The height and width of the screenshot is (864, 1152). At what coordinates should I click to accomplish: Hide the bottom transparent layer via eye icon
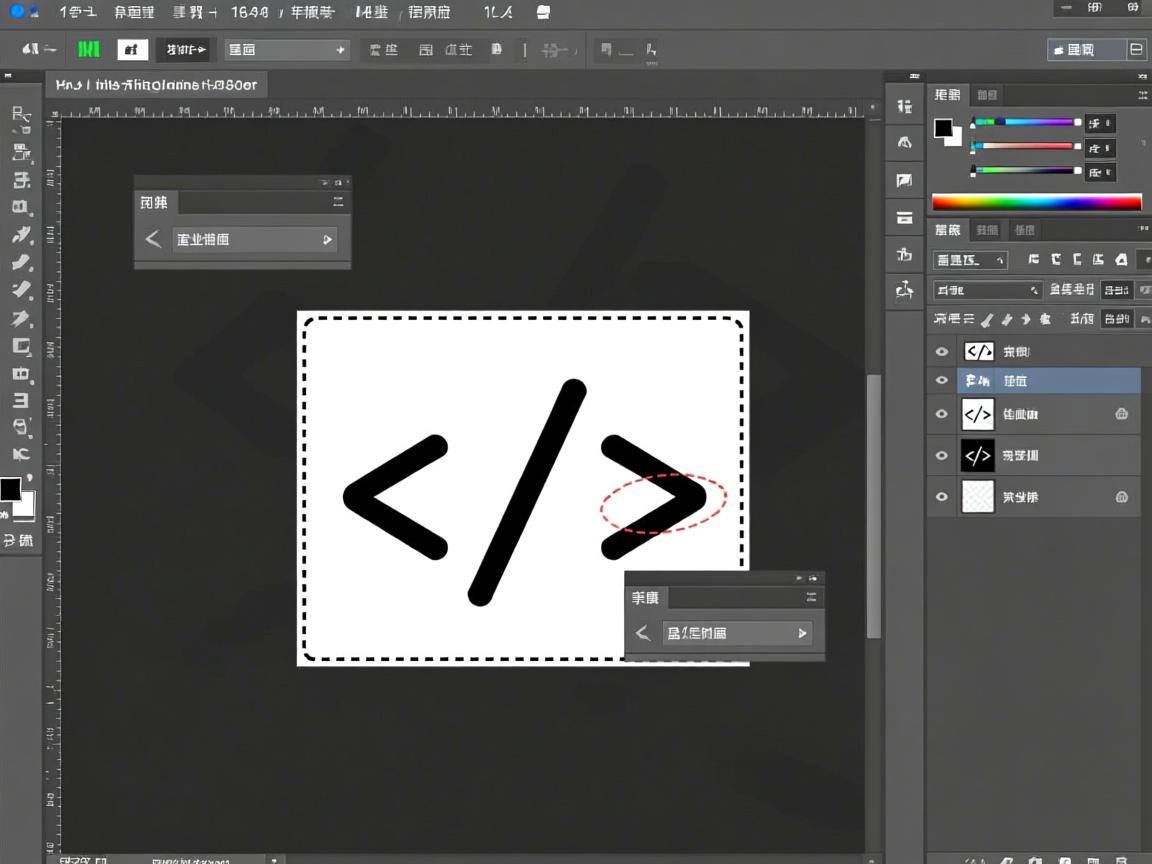(941, 497)
